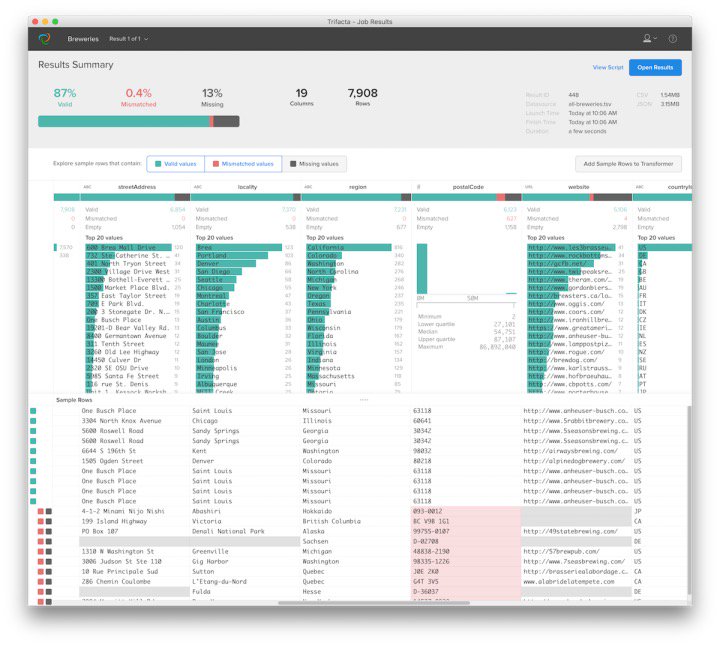Select the streetAddress column header
The width and height of the screenshot is (720, 646).
click(137, 187)
